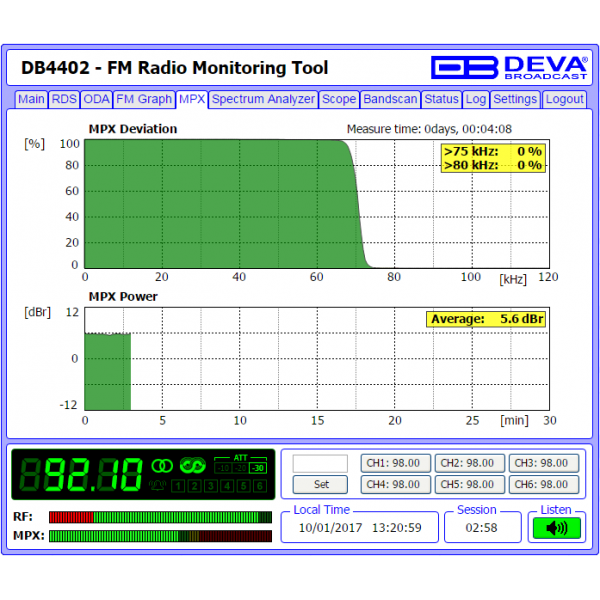Click the alarm bell indicator icon

[157, 486]
